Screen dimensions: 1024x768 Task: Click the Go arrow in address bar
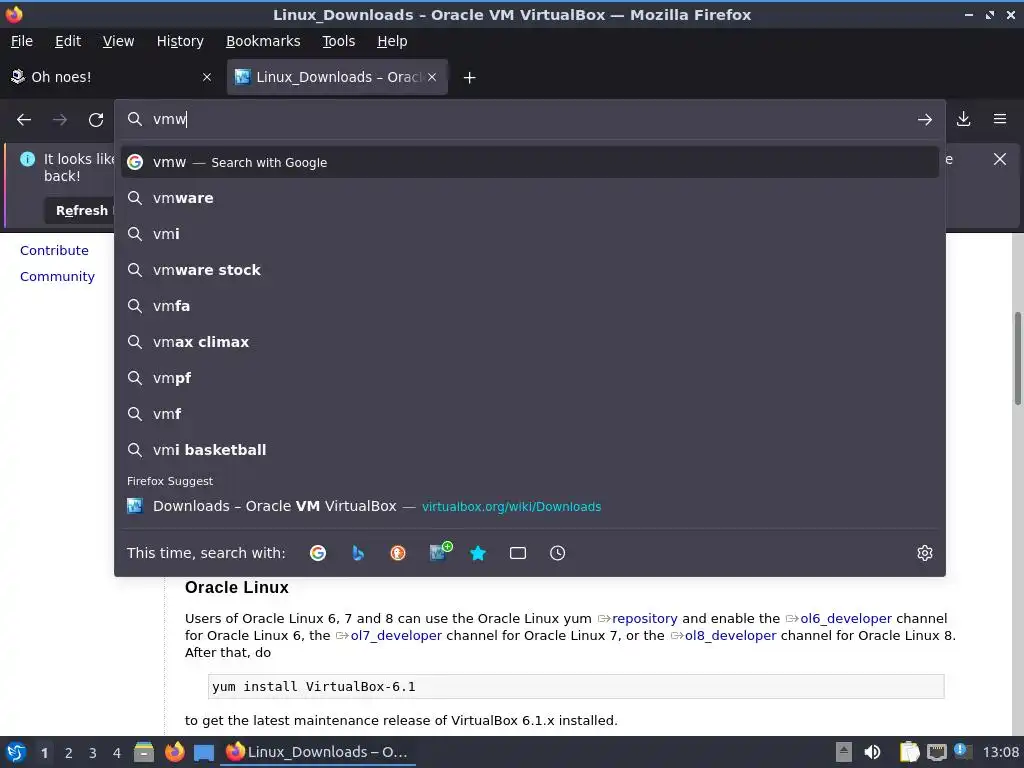925,120
